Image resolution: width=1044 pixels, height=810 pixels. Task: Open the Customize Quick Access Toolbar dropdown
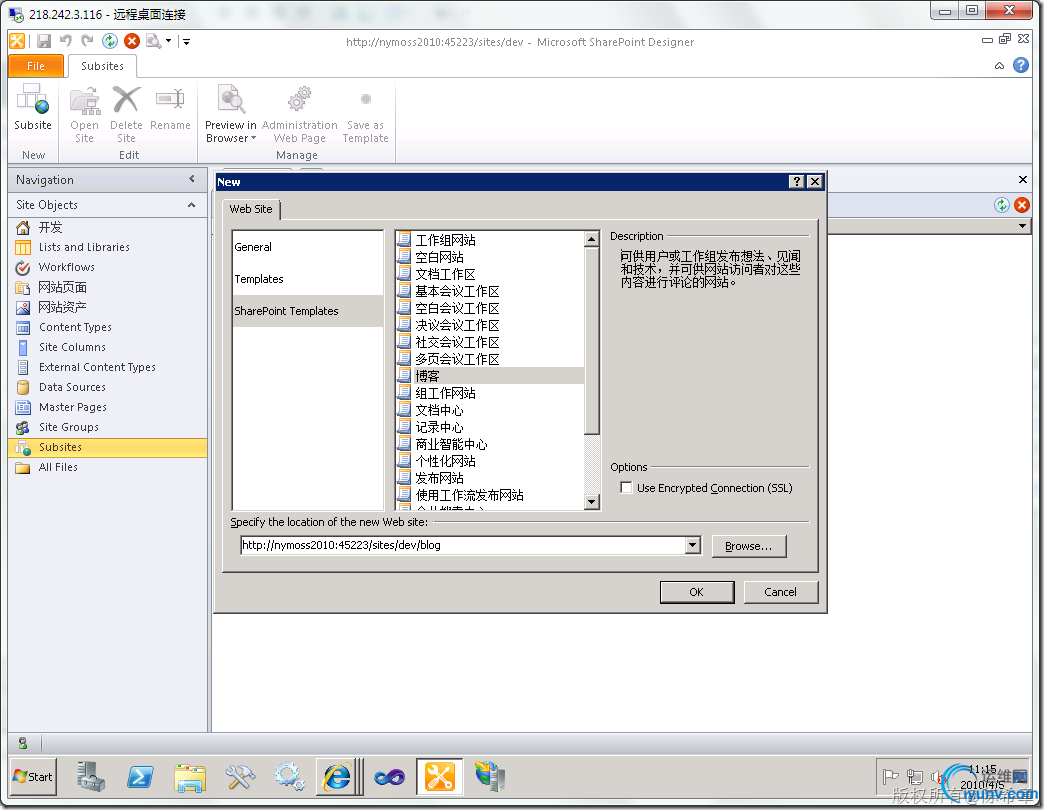pyautogui.click(x=186, y=41)
